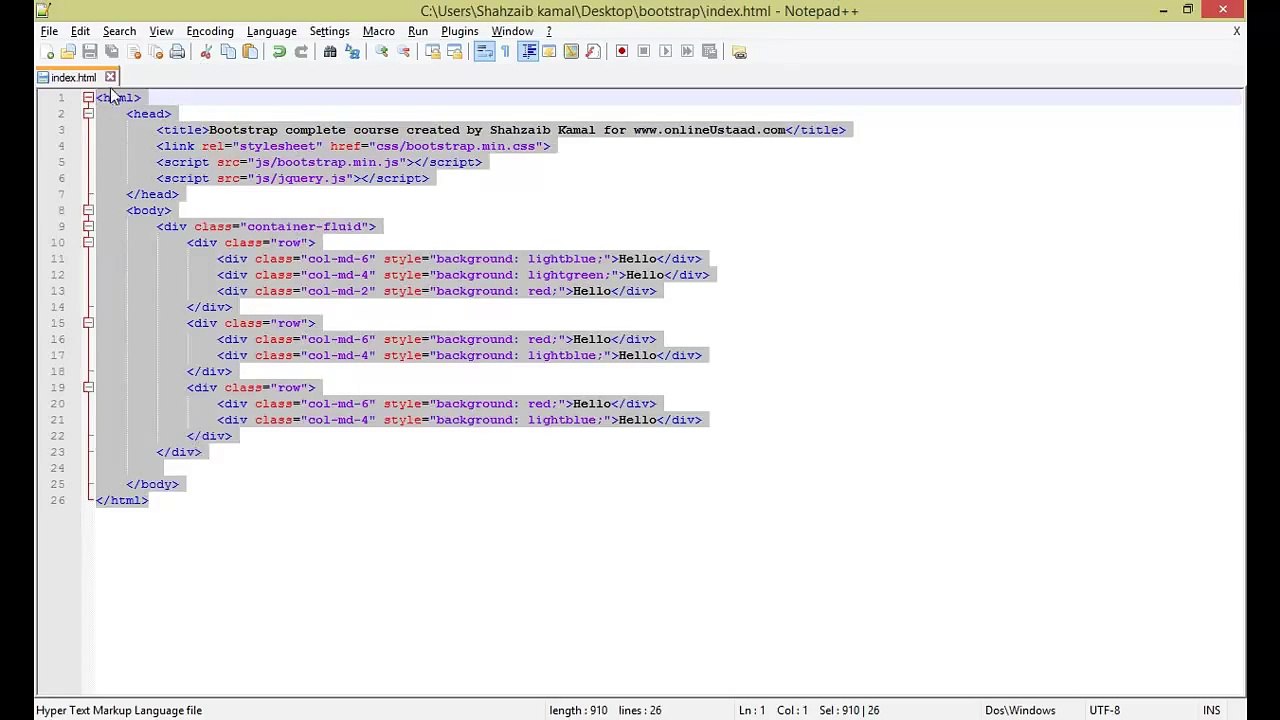Image resolution: width=1280 pixels, height=720 pixels.
Task: Open the Plugins menu
Action: 460,31
